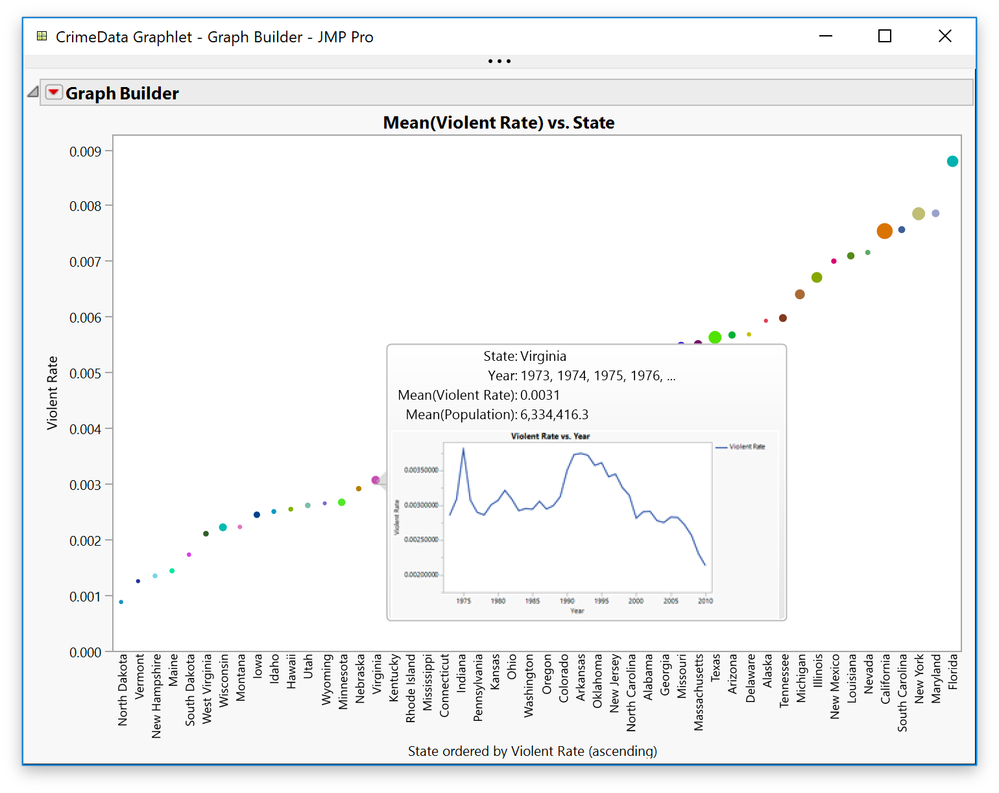Maximize the JMP Graph Builder window

point(884,36)
